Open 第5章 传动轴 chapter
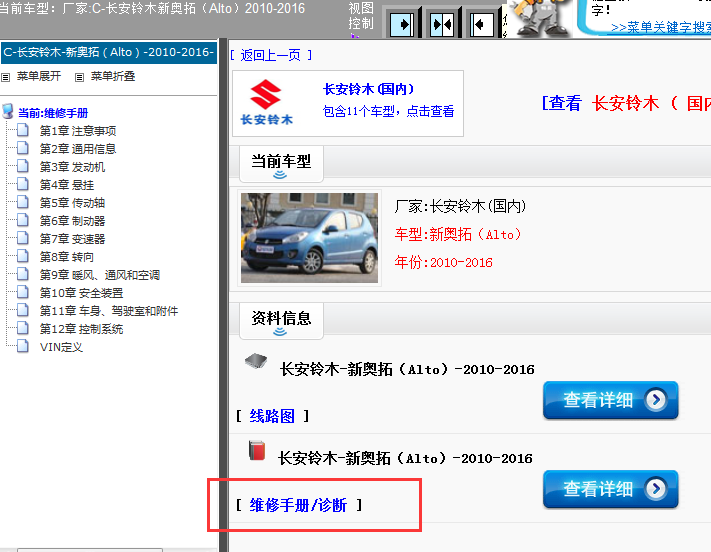Viewport: 711px width, 552px height. pos(73,203)
